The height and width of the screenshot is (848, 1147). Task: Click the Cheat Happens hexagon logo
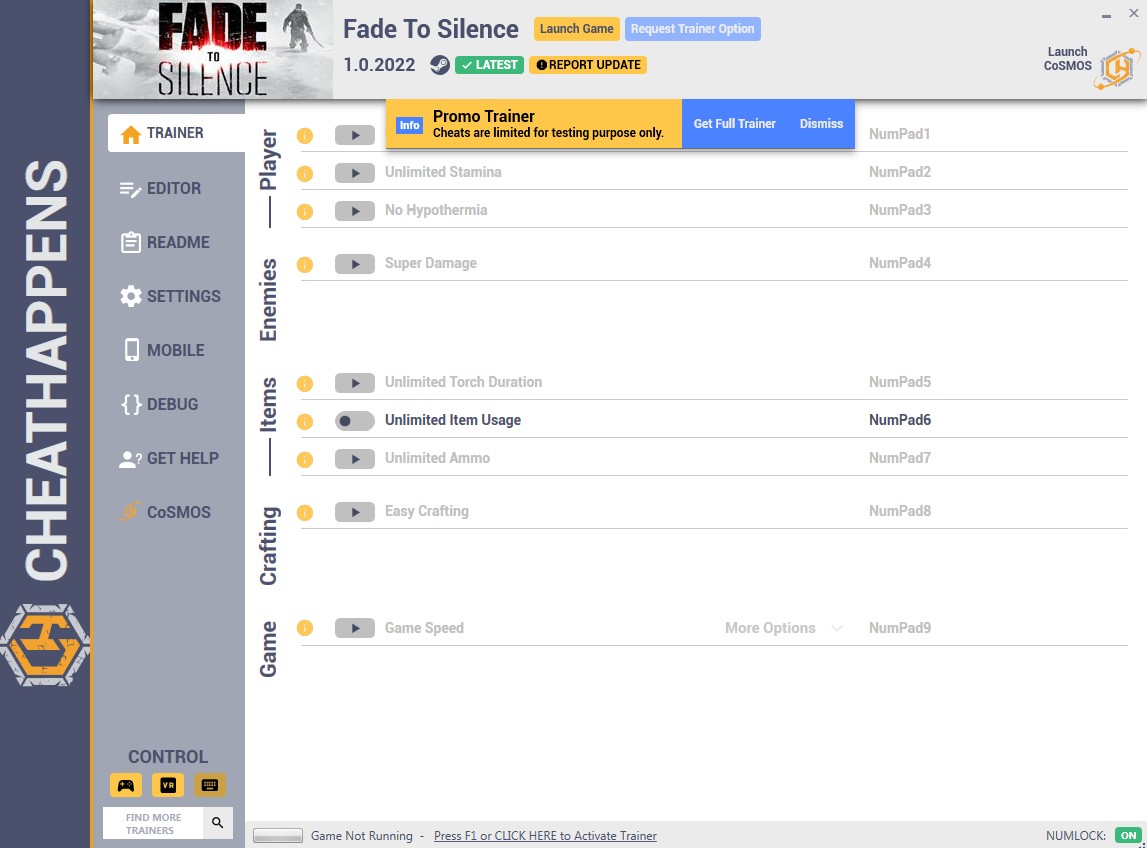click(x=45, y=645)
